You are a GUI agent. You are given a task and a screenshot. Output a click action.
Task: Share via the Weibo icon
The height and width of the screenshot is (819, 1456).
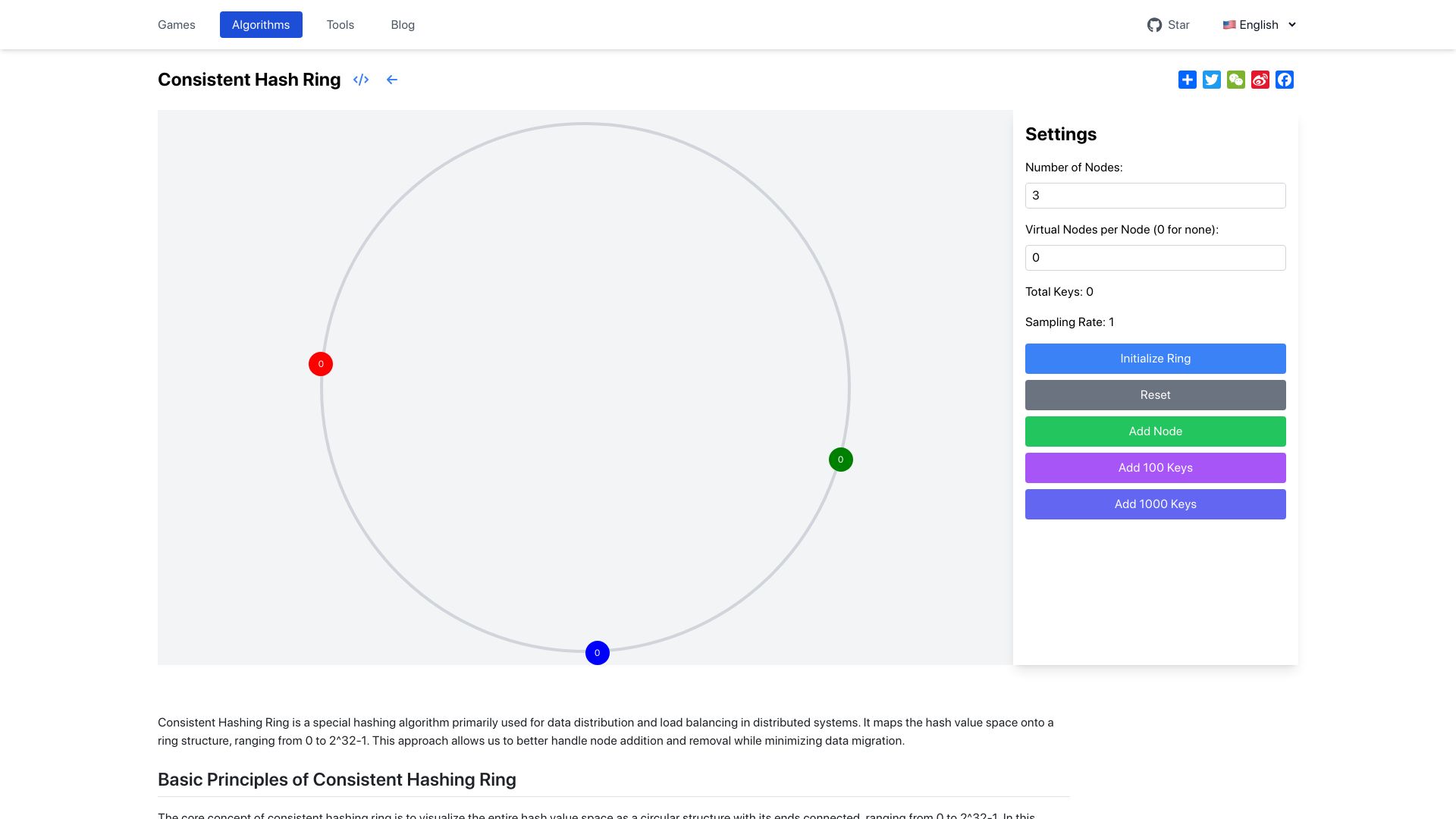(x=1260, y=80)
